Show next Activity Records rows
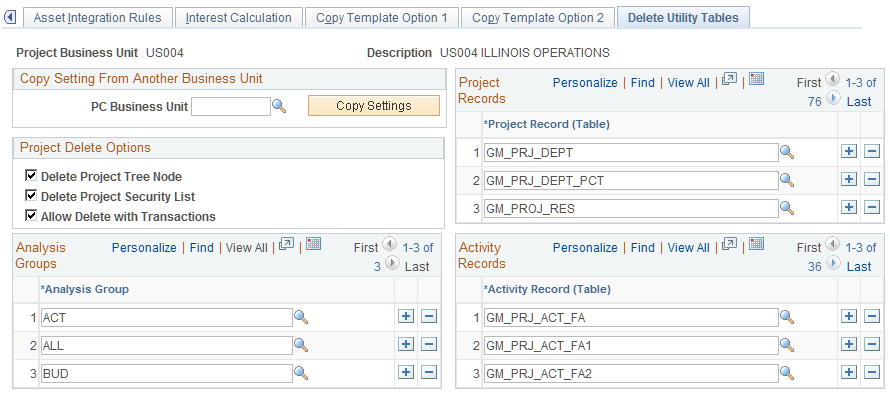This screenshot has height=396, width=890. [833, 264]
